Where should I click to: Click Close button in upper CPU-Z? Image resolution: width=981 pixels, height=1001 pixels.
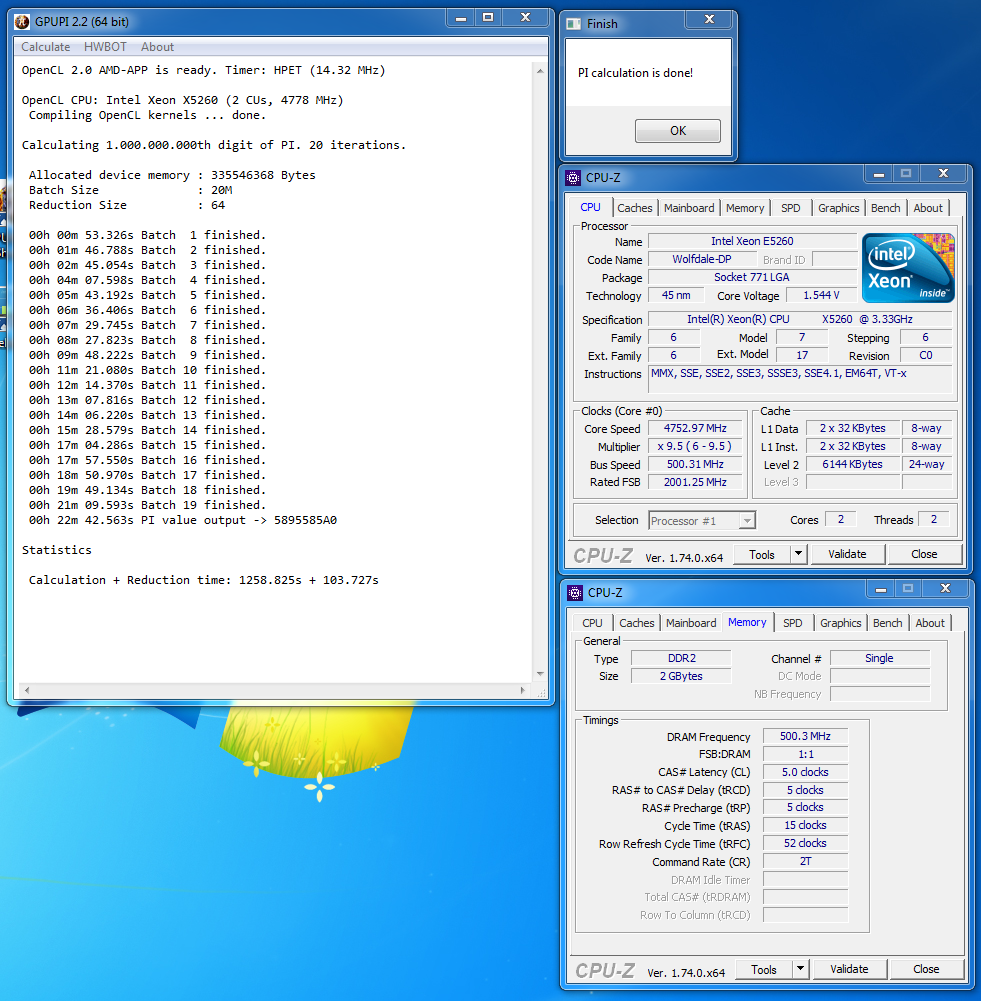[924, 554]
